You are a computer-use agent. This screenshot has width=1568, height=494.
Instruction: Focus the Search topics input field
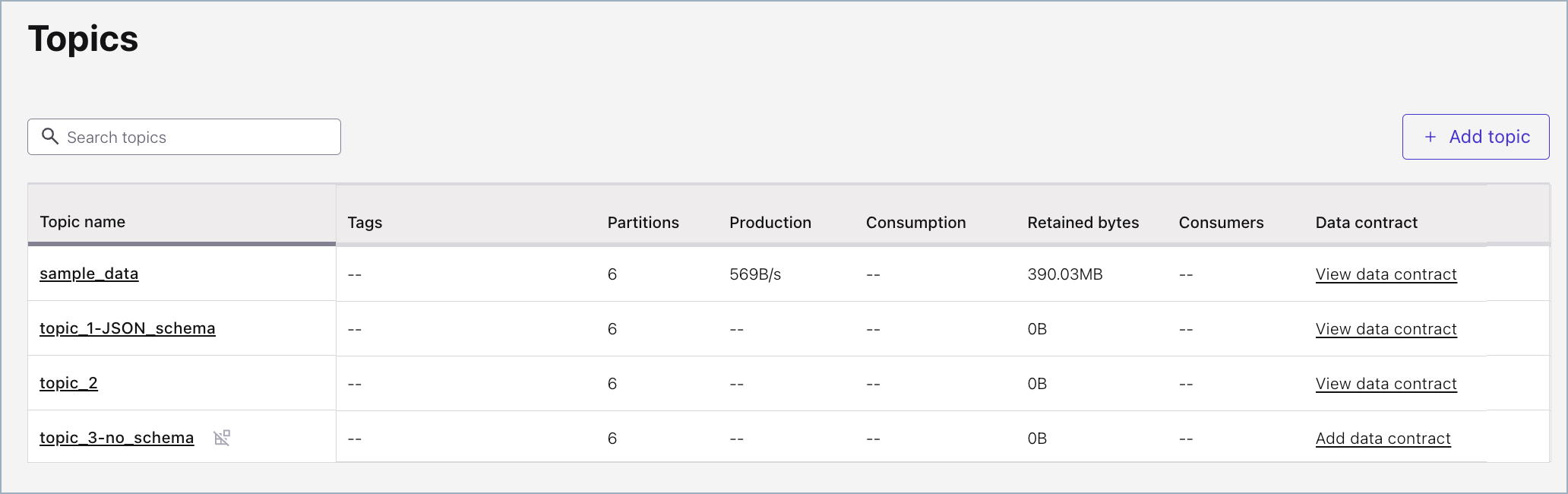(x=198, y=138)
